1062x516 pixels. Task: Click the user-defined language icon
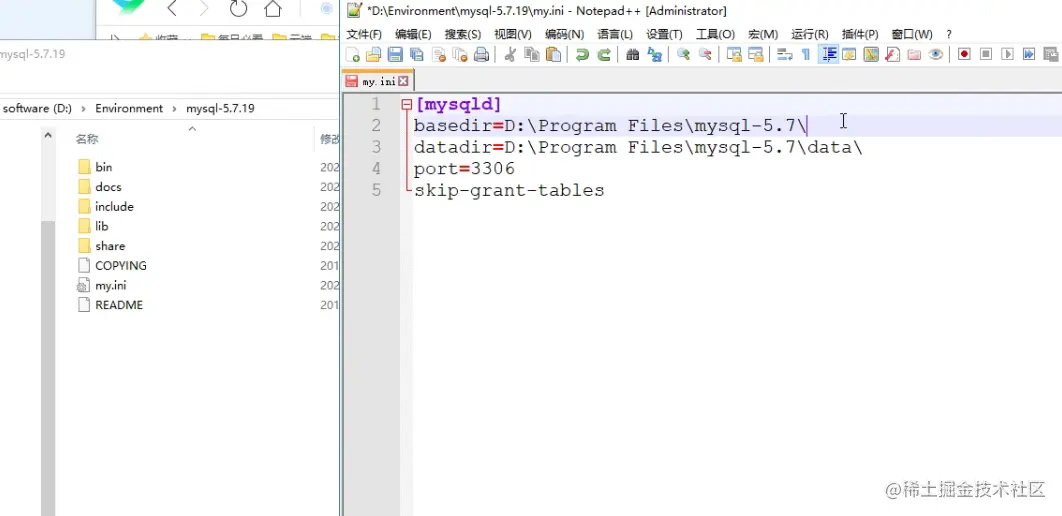pyautogui.click(x=849, y=55)
